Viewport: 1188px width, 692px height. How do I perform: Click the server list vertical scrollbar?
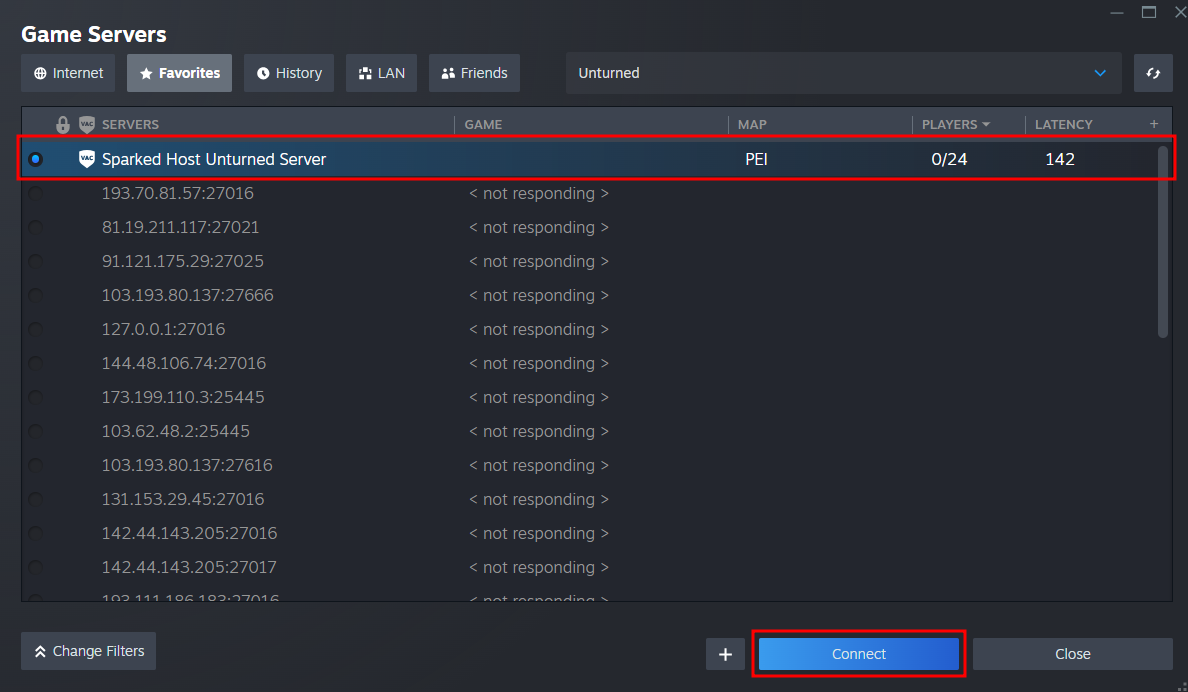click(x=1163, y=242)
